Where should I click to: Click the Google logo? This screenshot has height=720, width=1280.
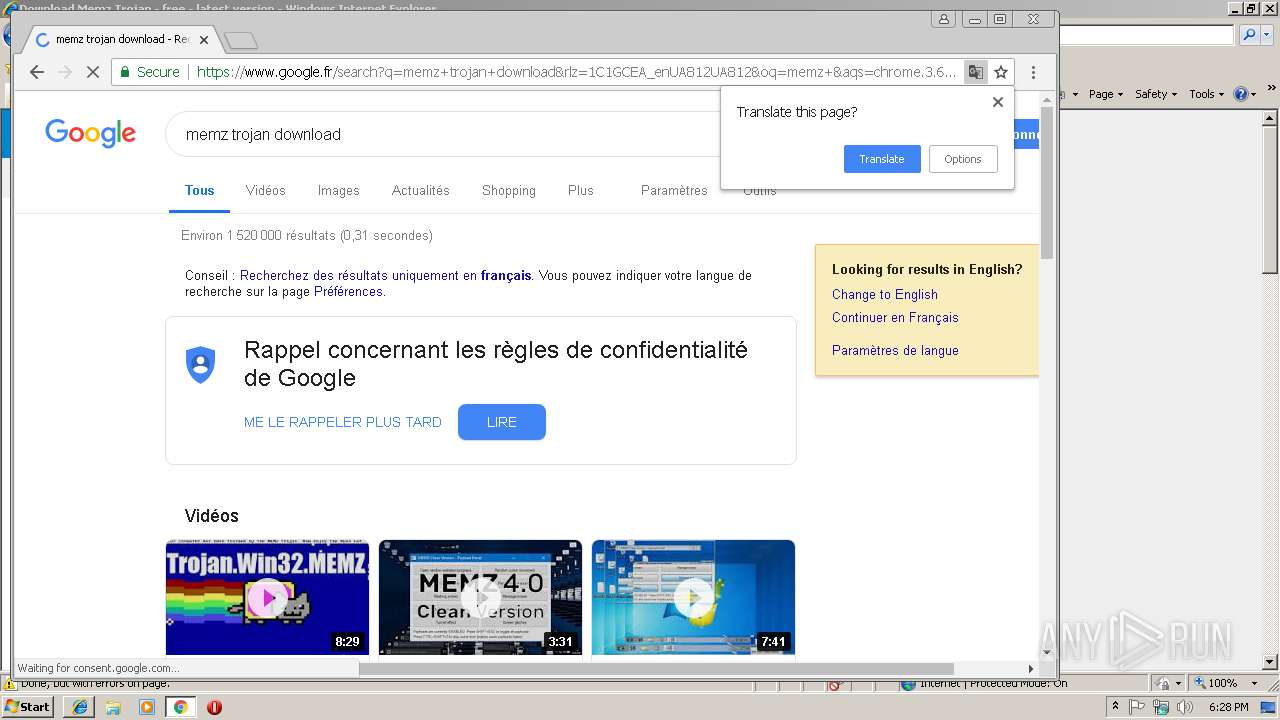tap(90, 133)
